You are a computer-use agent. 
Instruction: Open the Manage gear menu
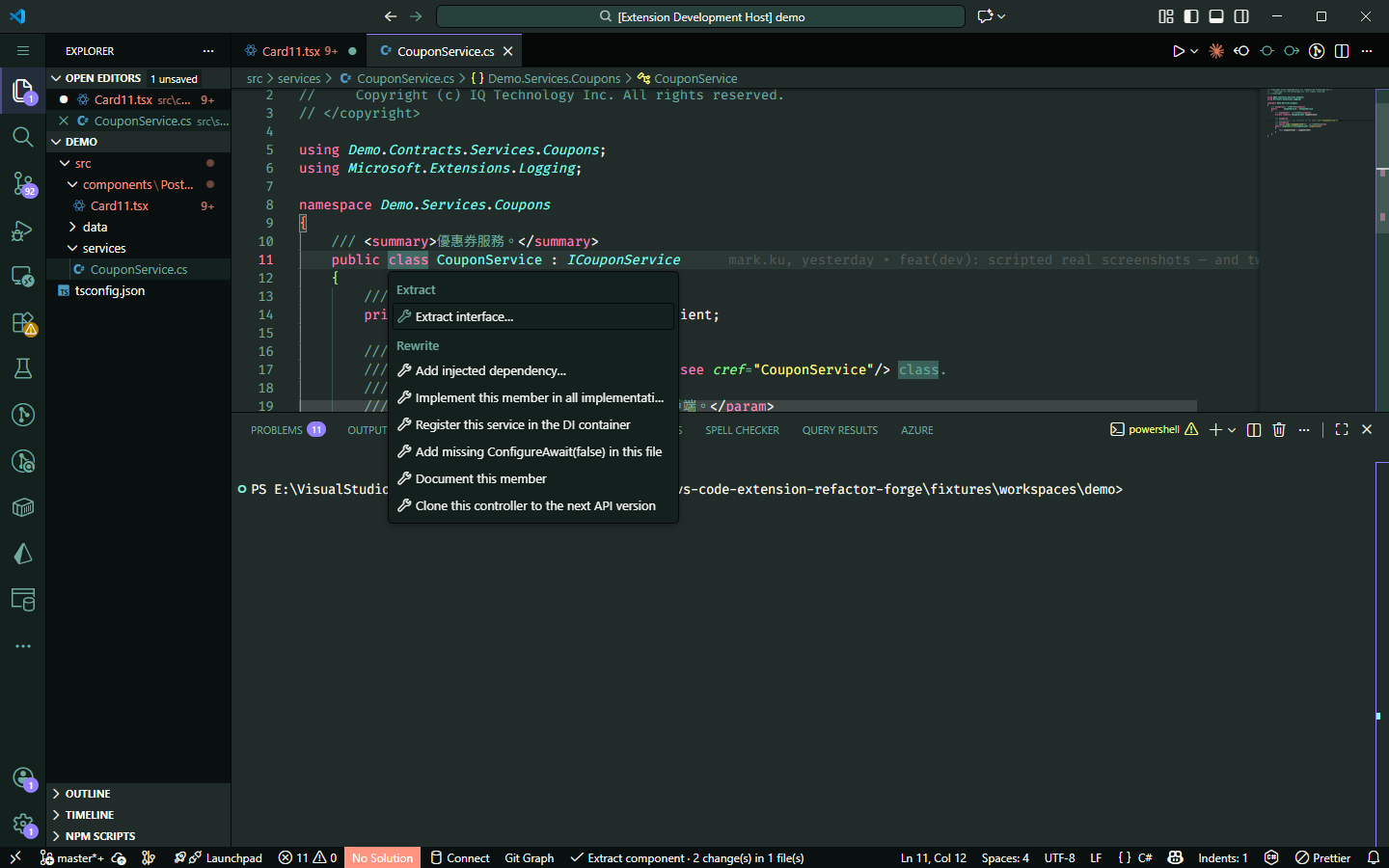pyautogui.click(x=23, y=825)
